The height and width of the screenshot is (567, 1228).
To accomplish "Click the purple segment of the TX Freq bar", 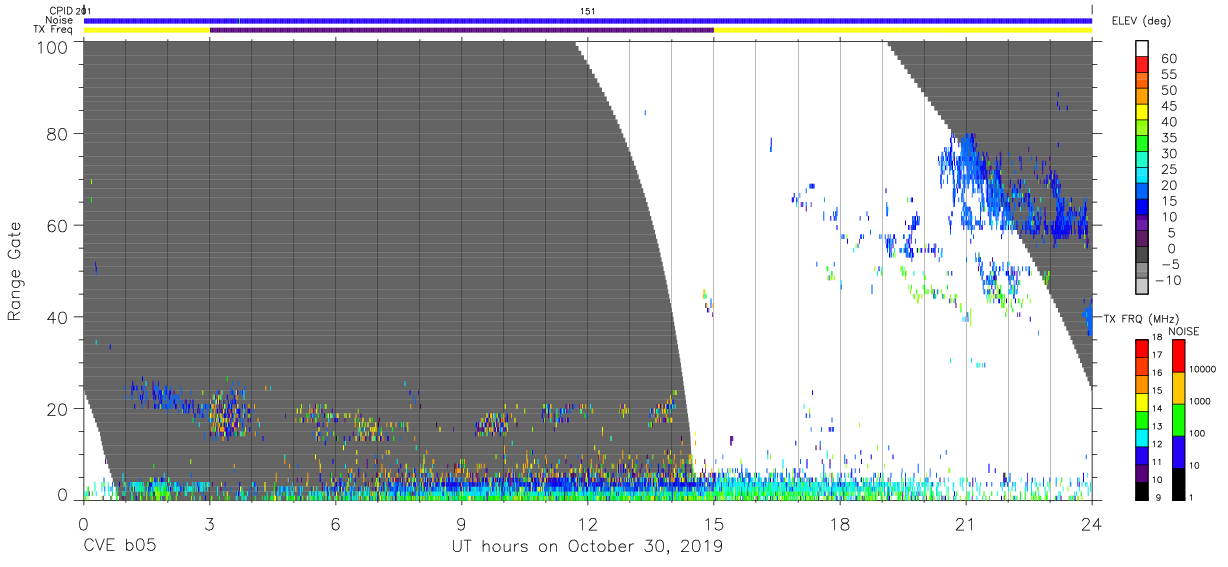I will pos(461,30).
